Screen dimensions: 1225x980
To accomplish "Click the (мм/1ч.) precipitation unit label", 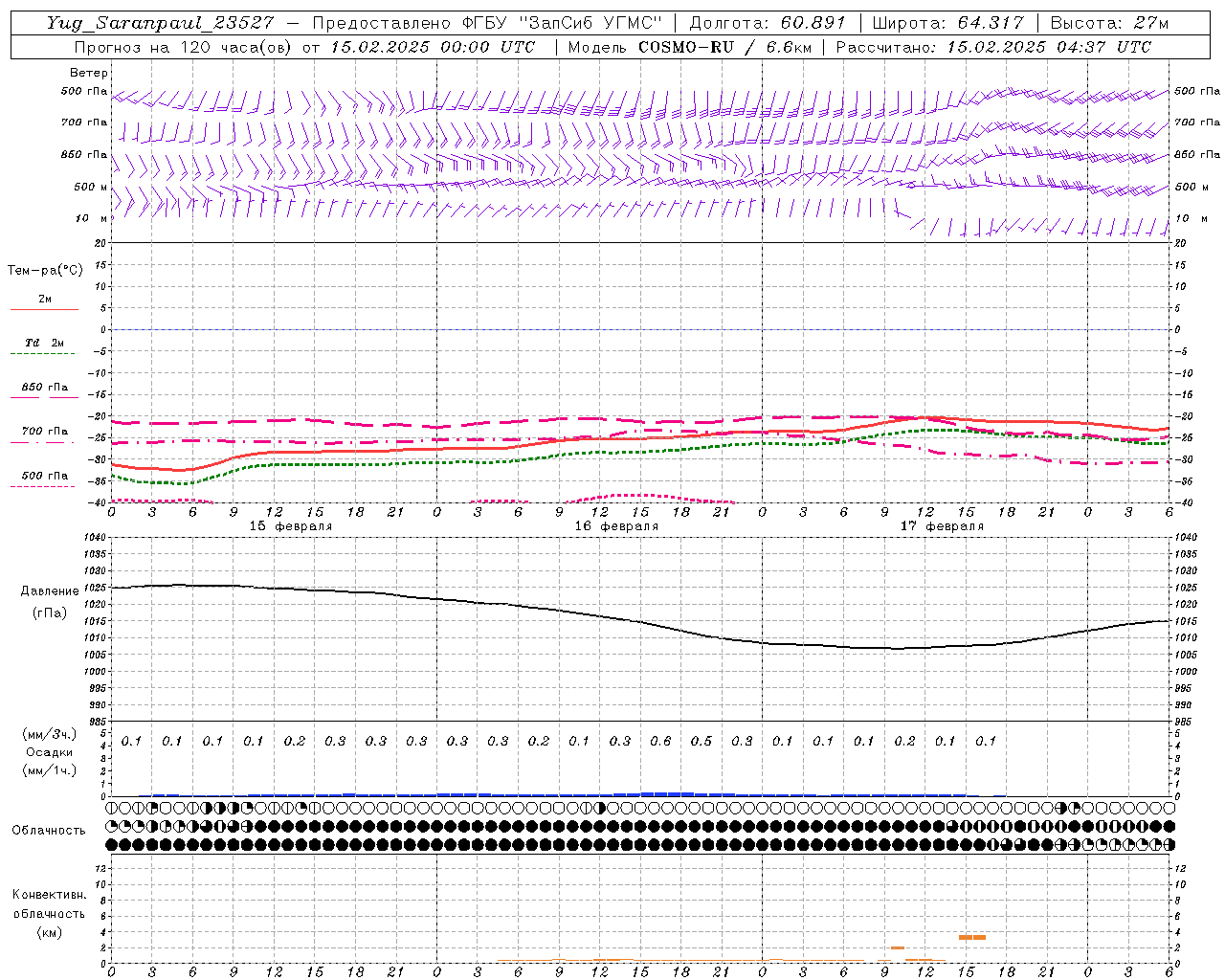I will click(x=50, y=770).
